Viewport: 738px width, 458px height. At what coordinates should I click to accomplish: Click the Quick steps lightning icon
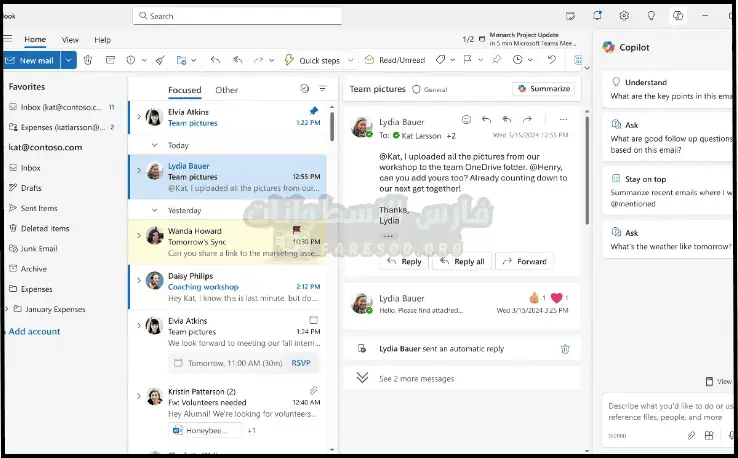tap(289, 60)
